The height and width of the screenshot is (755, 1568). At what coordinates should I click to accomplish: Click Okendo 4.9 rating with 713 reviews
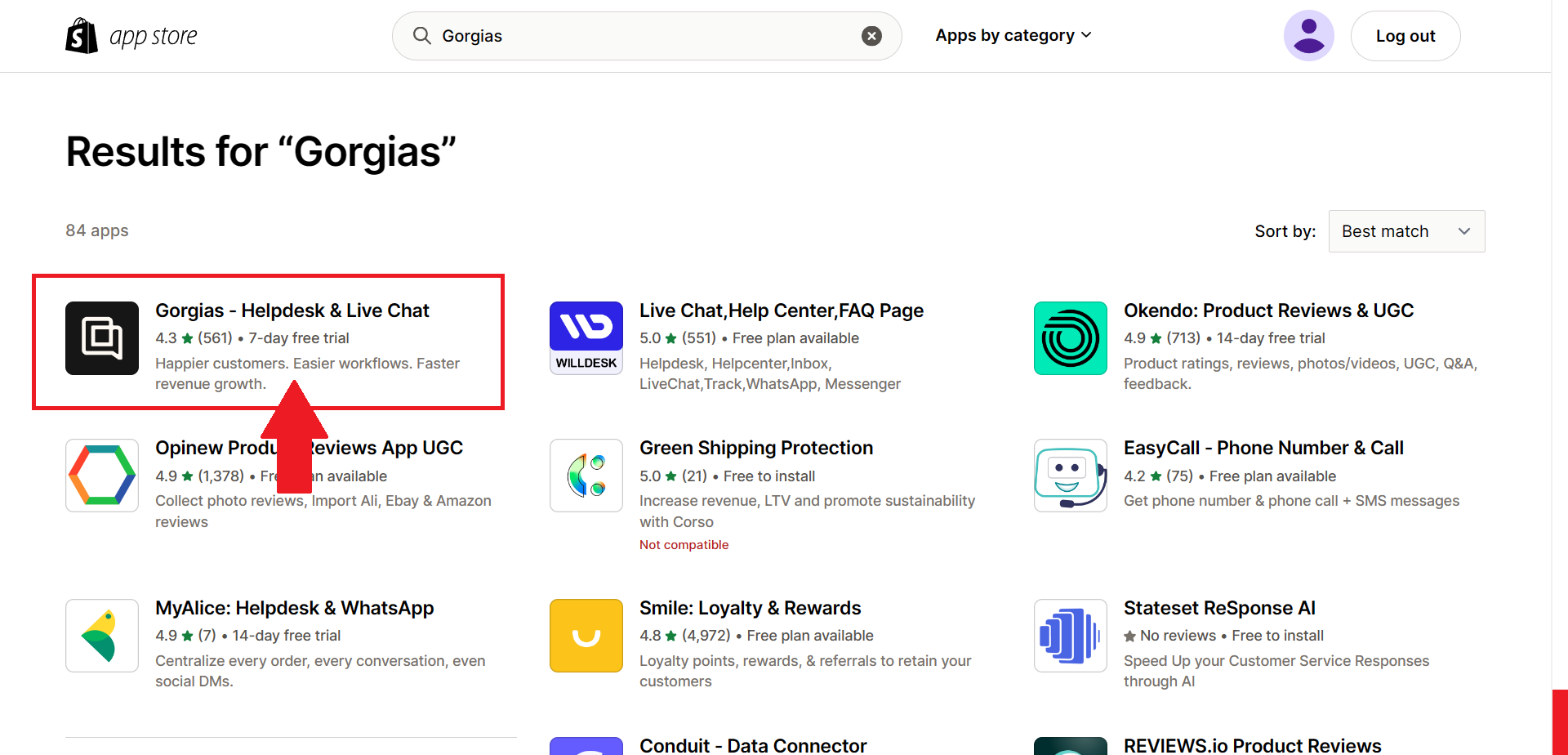click(1162, 338)
